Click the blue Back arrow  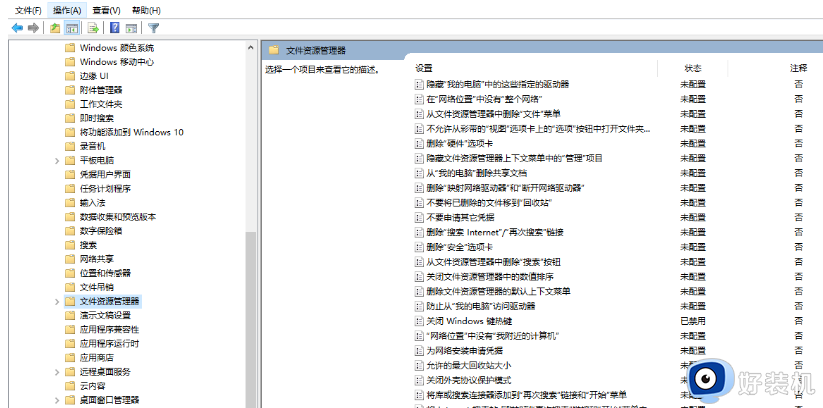pos(17,28)
